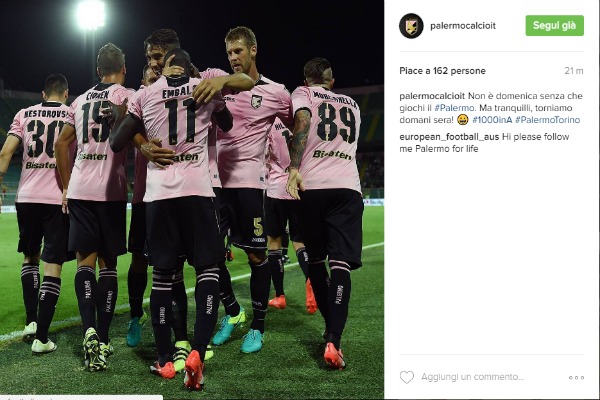The height and width of the screenshot is (400, 600).
Task: Open palermocalcioit username in header
Action: click(x=463, y=26)
